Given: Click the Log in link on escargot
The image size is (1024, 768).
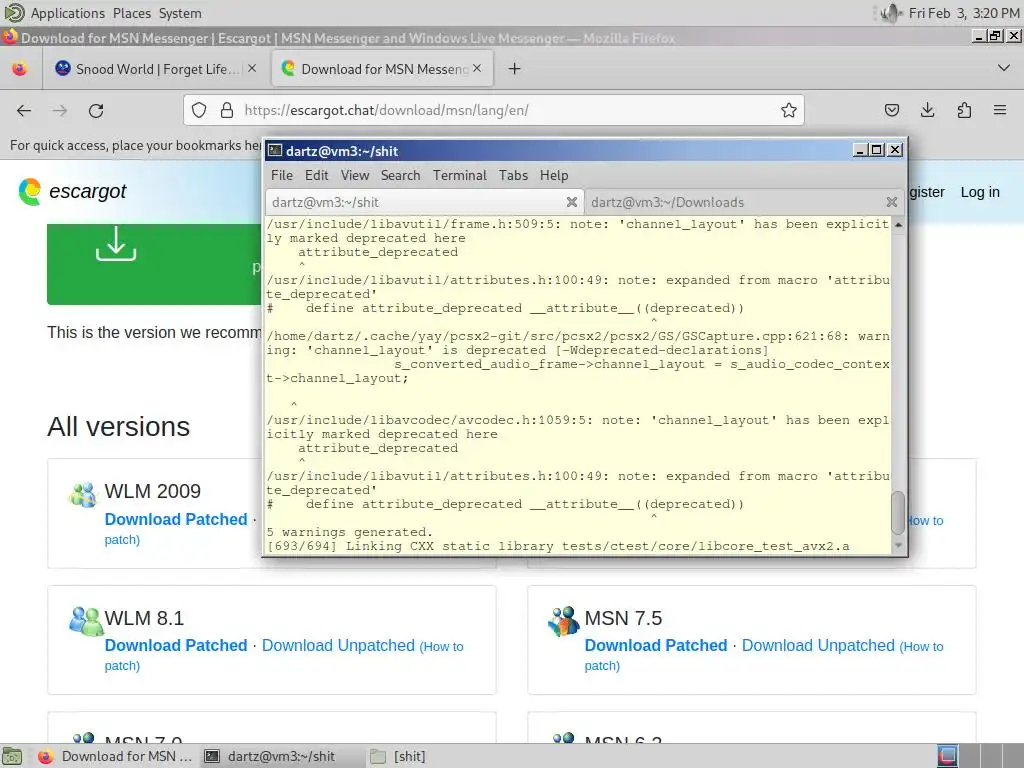Looking at the screenshot, I should click(x=980, y=192).
